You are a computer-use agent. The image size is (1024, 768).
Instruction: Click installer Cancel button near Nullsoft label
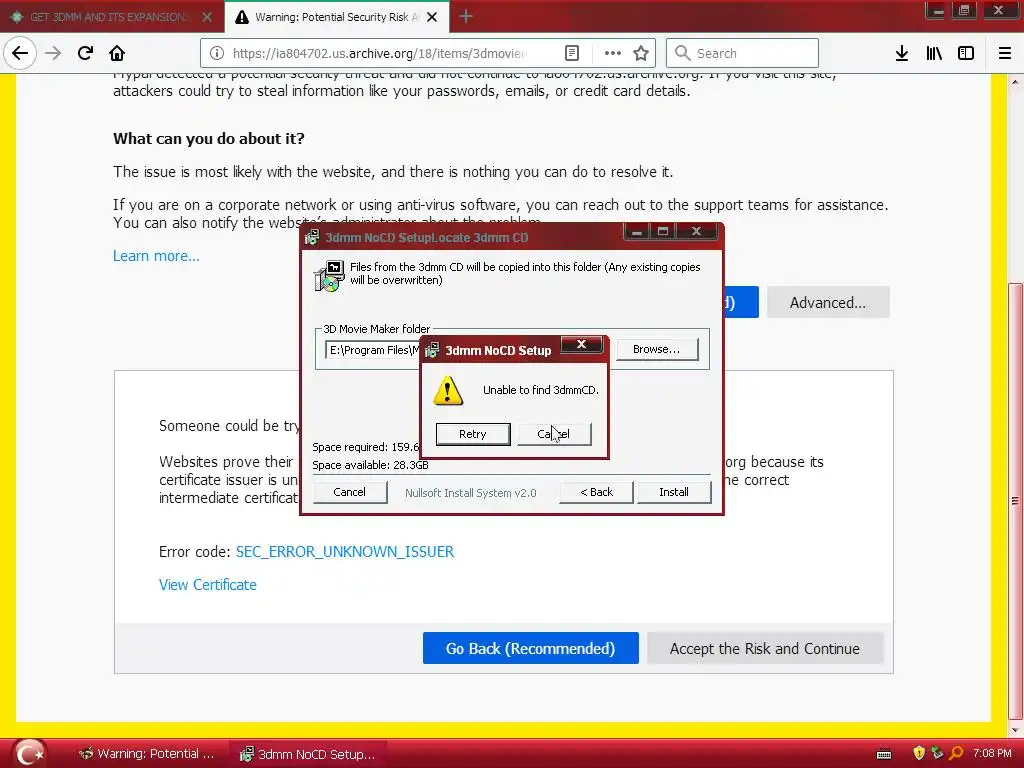click(x=349, y=492)
